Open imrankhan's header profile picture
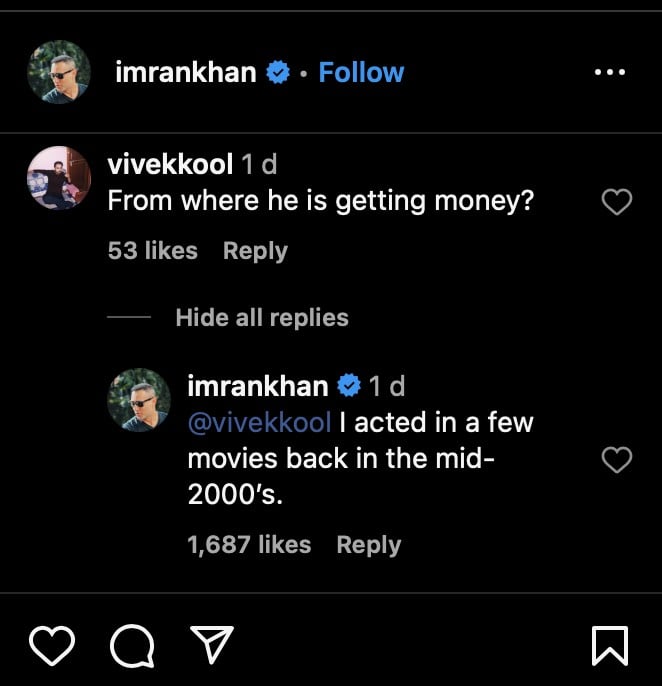The height and width of the screenshot is (686, 662). coord(58,73)
